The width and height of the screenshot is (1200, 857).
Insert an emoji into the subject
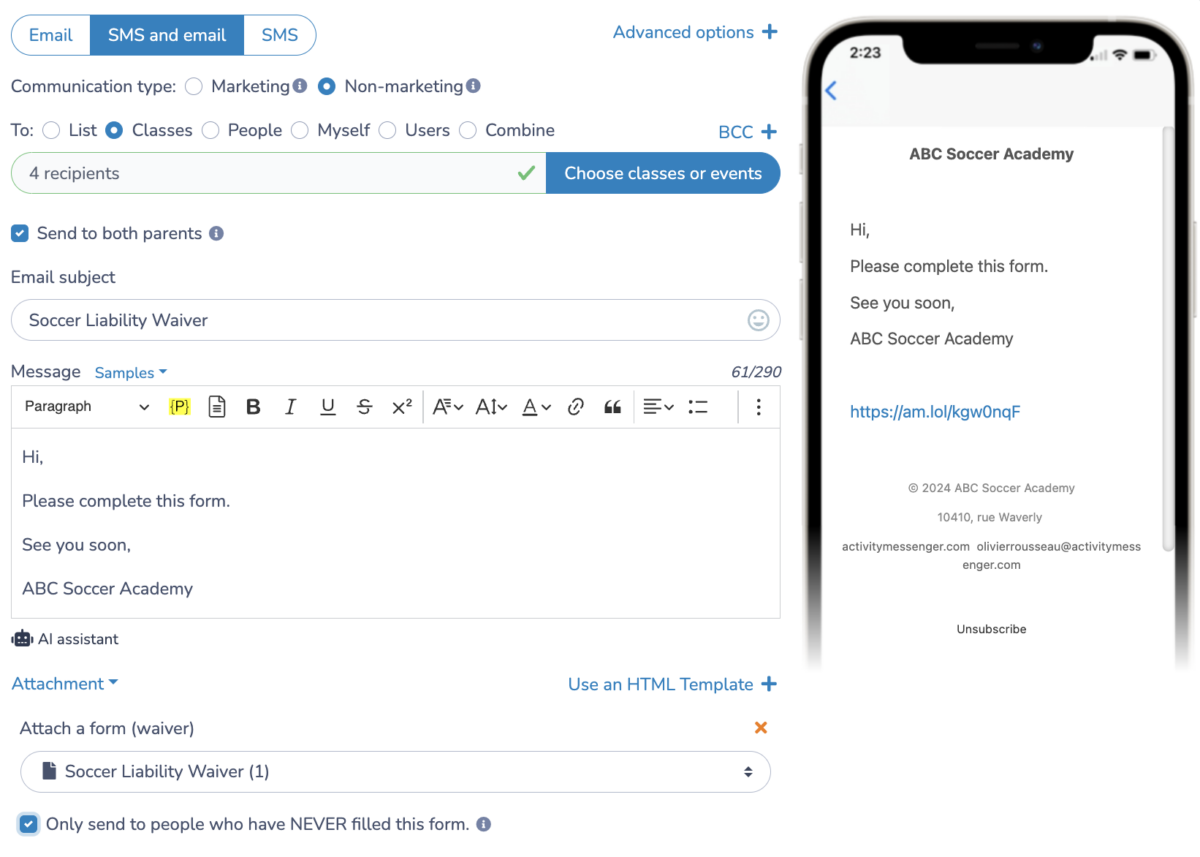pos(758,320)
